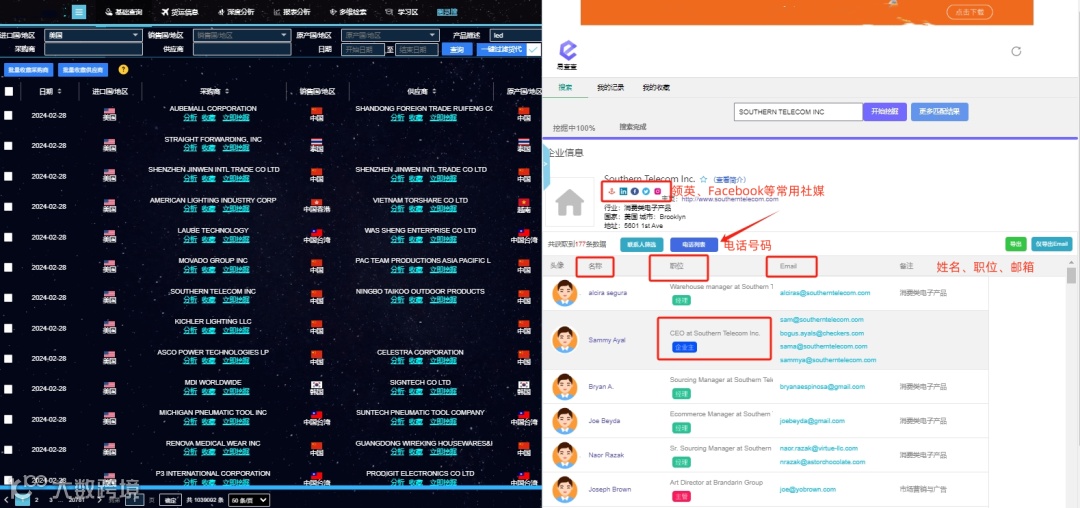Check the SOUTHERN TELECOM INC row checkbox
This screenshot has height=508, width=1080.
click(x=8, y=297)
